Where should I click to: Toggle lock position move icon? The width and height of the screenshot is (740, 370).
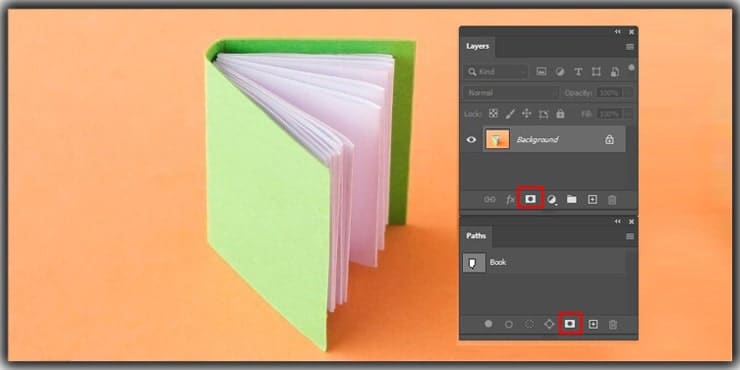point(527,114)
